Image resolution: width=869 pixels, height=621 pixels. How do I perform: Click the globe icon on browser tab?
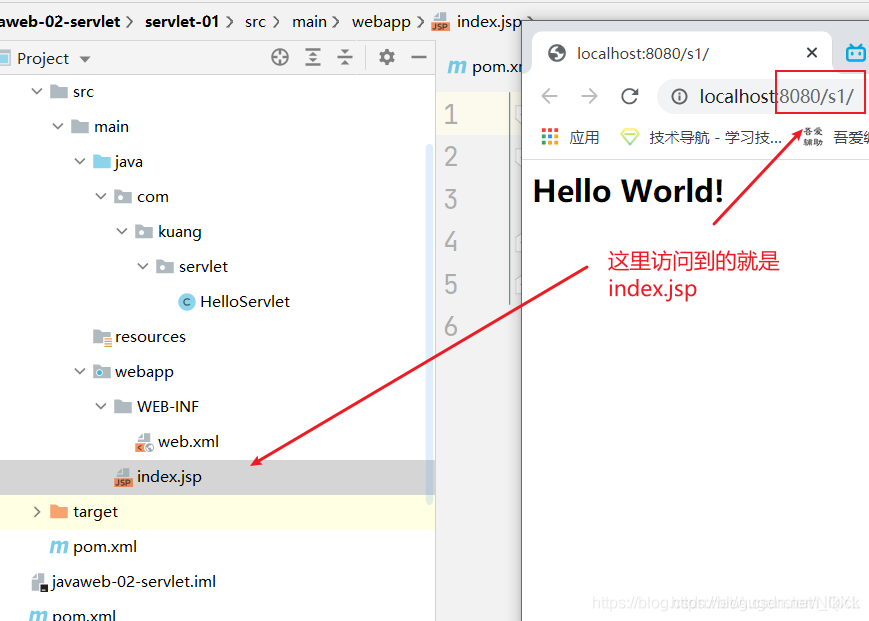pyautogui.click(x=556, y=53)
